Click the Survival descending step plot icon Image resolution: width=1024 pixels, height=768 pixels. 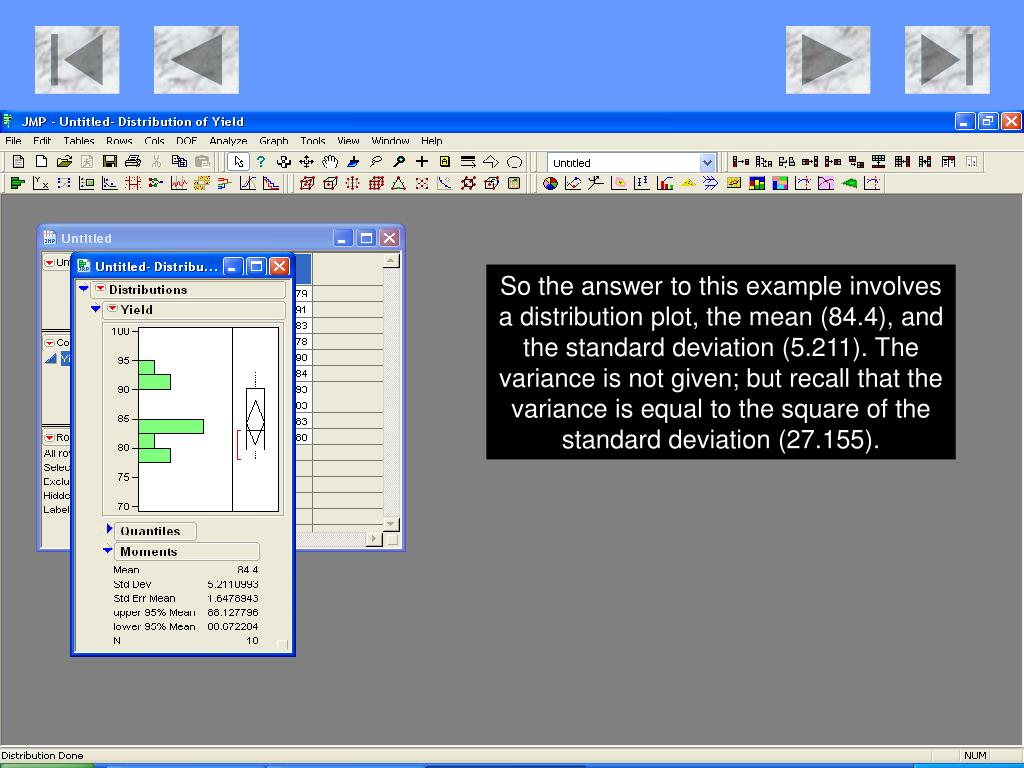(x=270, y=184)
